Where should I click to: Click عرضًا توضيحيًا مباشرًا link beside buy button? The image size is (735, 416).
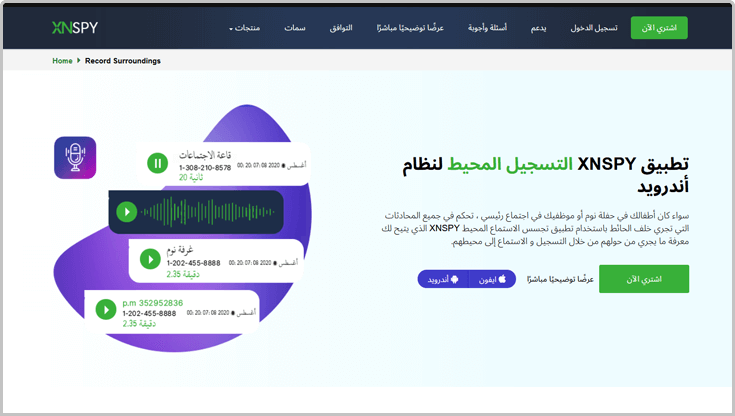tap(560, 279)
